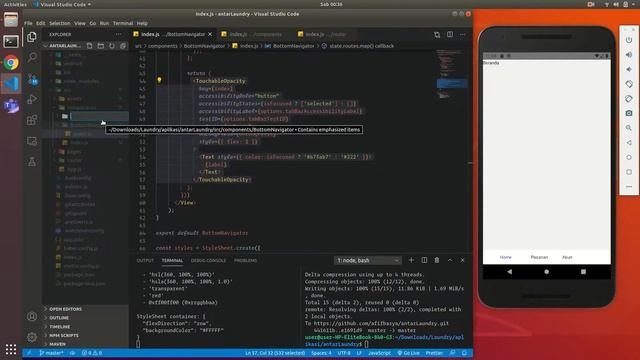The image size is (640, 360).
Task: Open the Remote Explorer view
Action: [32, 141]
